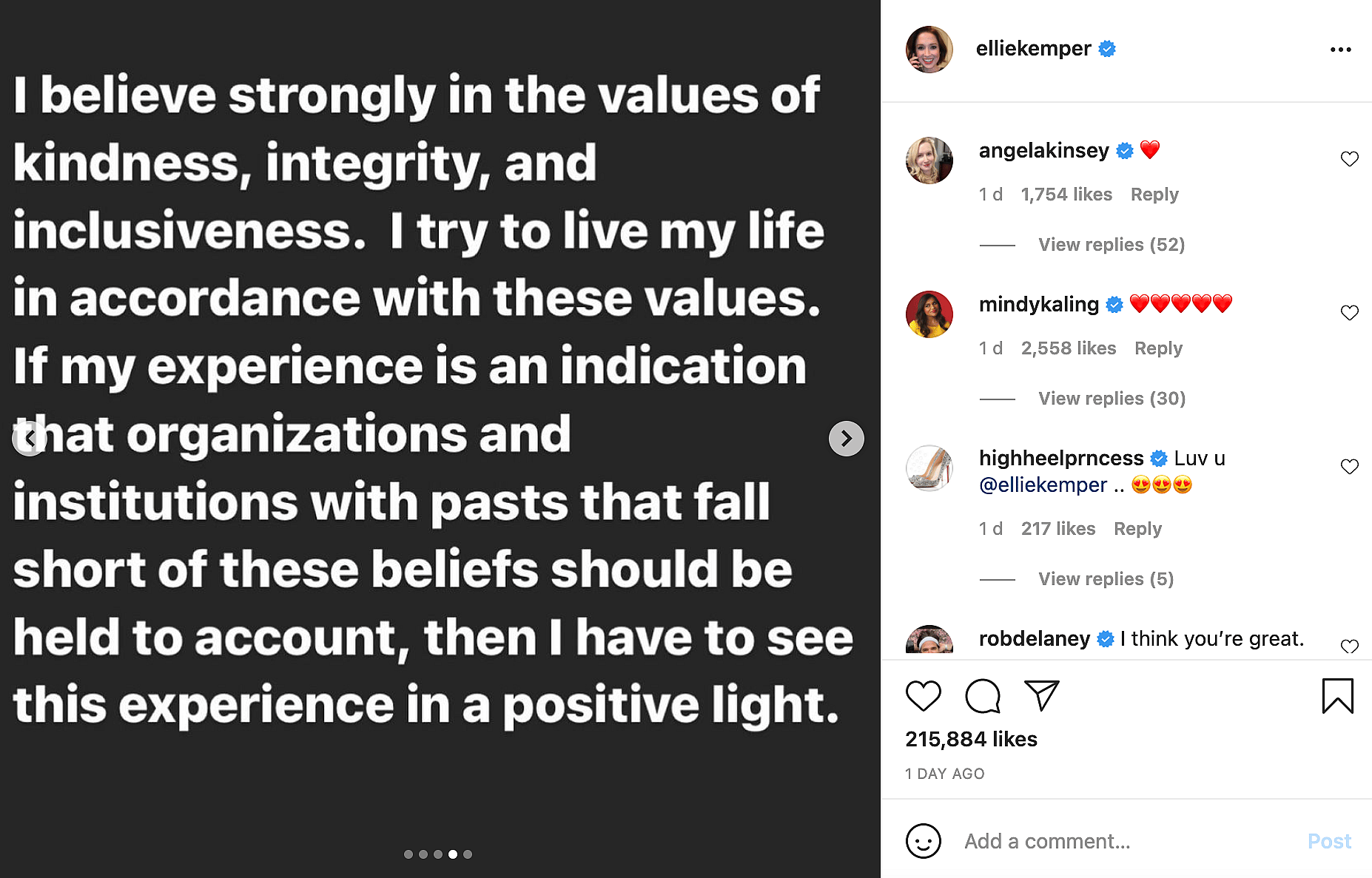Reply to mindykaling's comment

point(1158,348)
